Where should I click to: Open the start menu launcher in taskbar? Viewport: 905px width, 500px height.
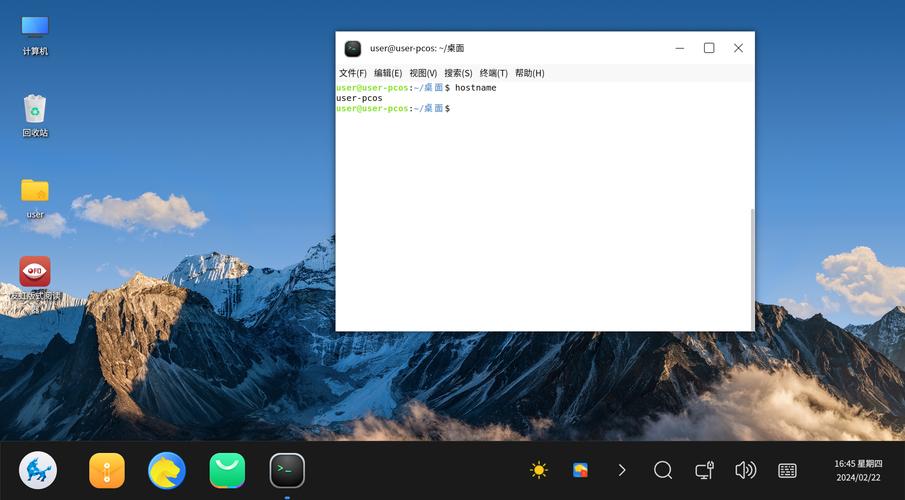pos(38,470)
